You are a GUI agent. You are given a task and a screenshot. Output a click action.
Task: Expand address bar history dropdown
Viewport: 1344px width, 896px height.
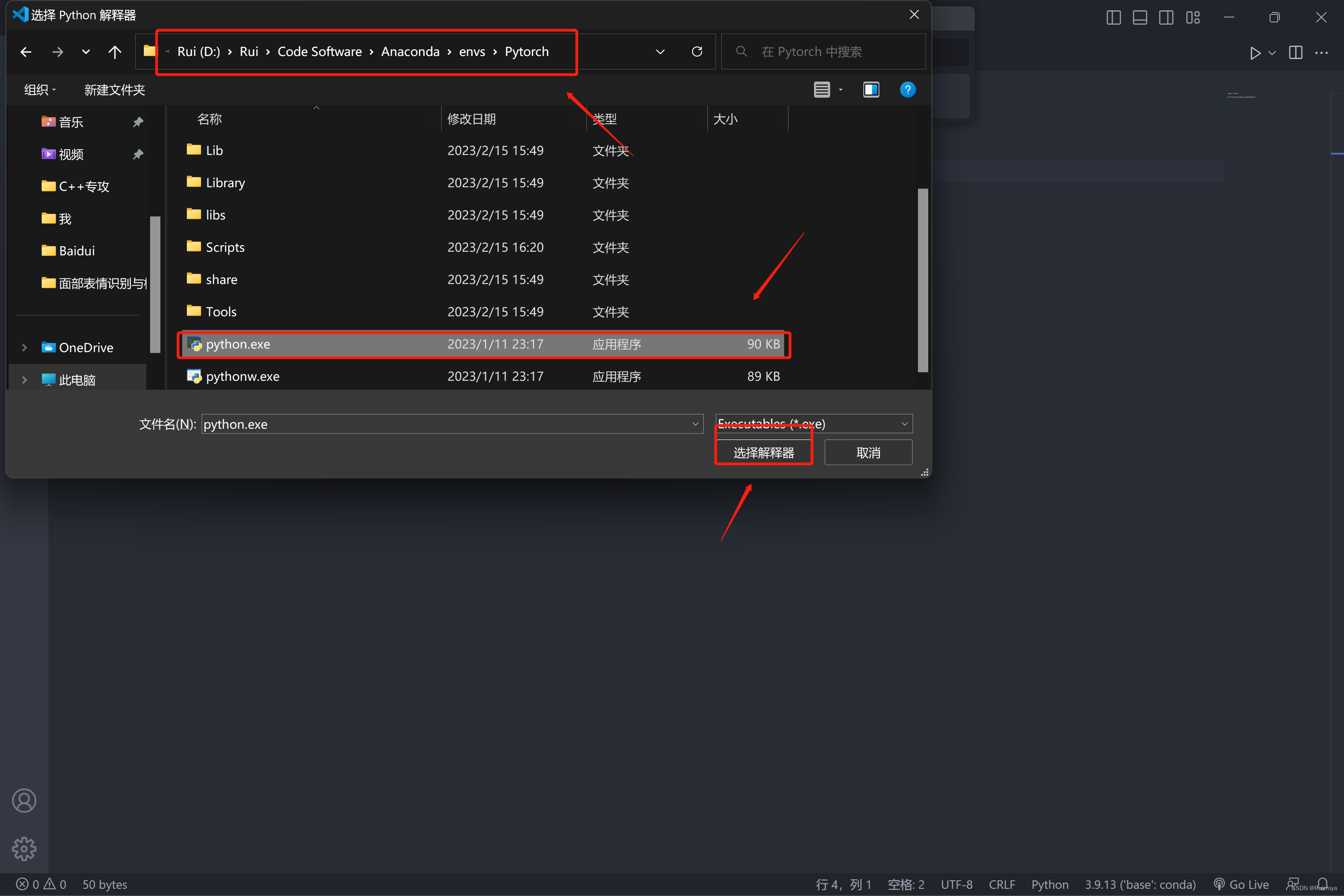click(x=660, y=52)
